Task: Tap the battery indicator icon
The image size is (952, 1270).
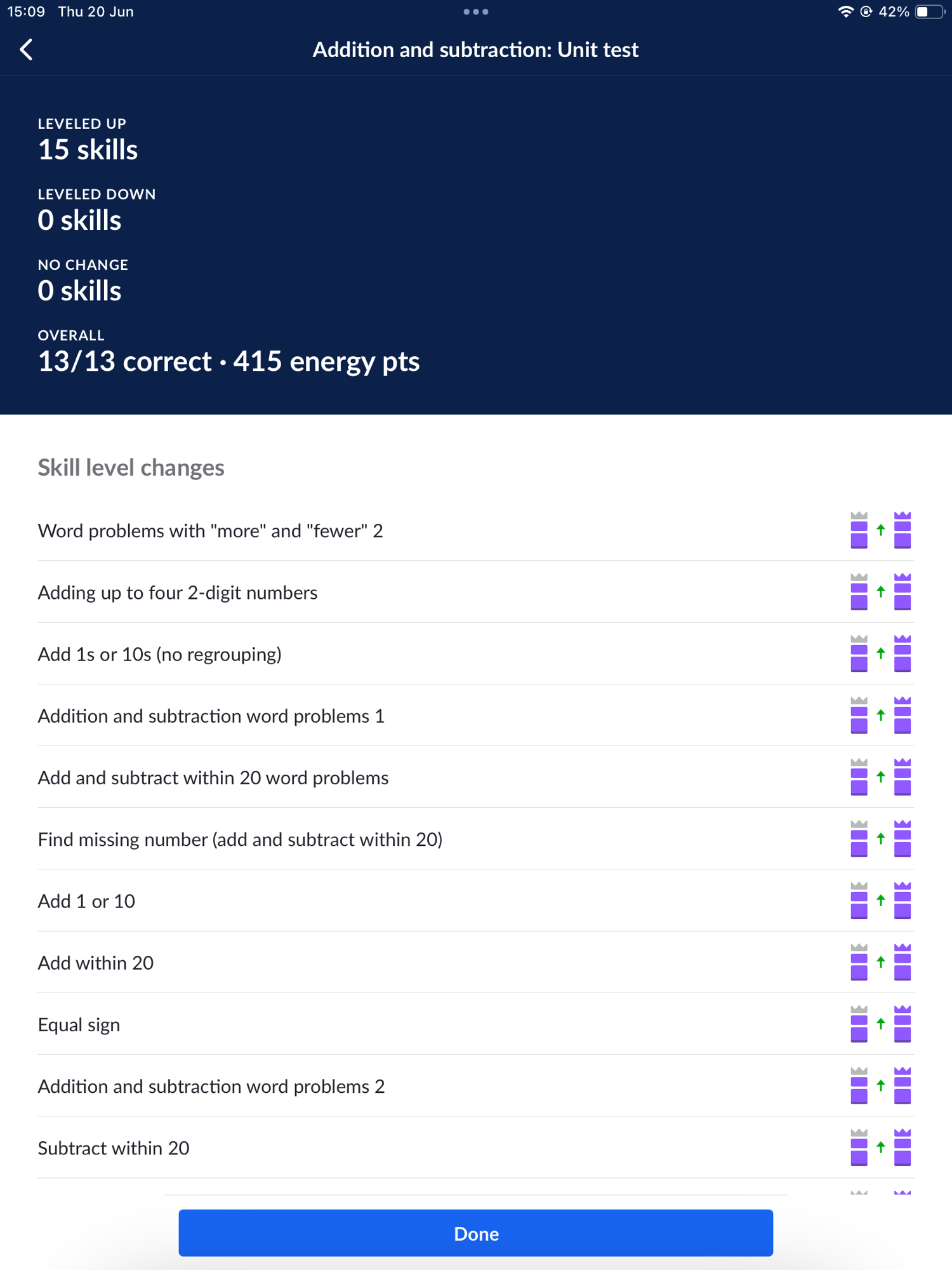Action: [x=930, y=11]
